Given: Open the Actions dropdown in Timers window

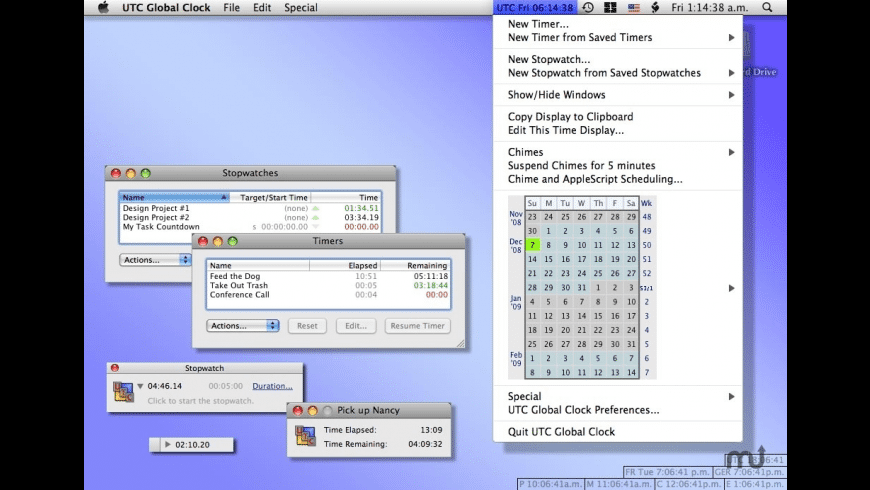Looking at the screenshot, I should tap(242, 326).
